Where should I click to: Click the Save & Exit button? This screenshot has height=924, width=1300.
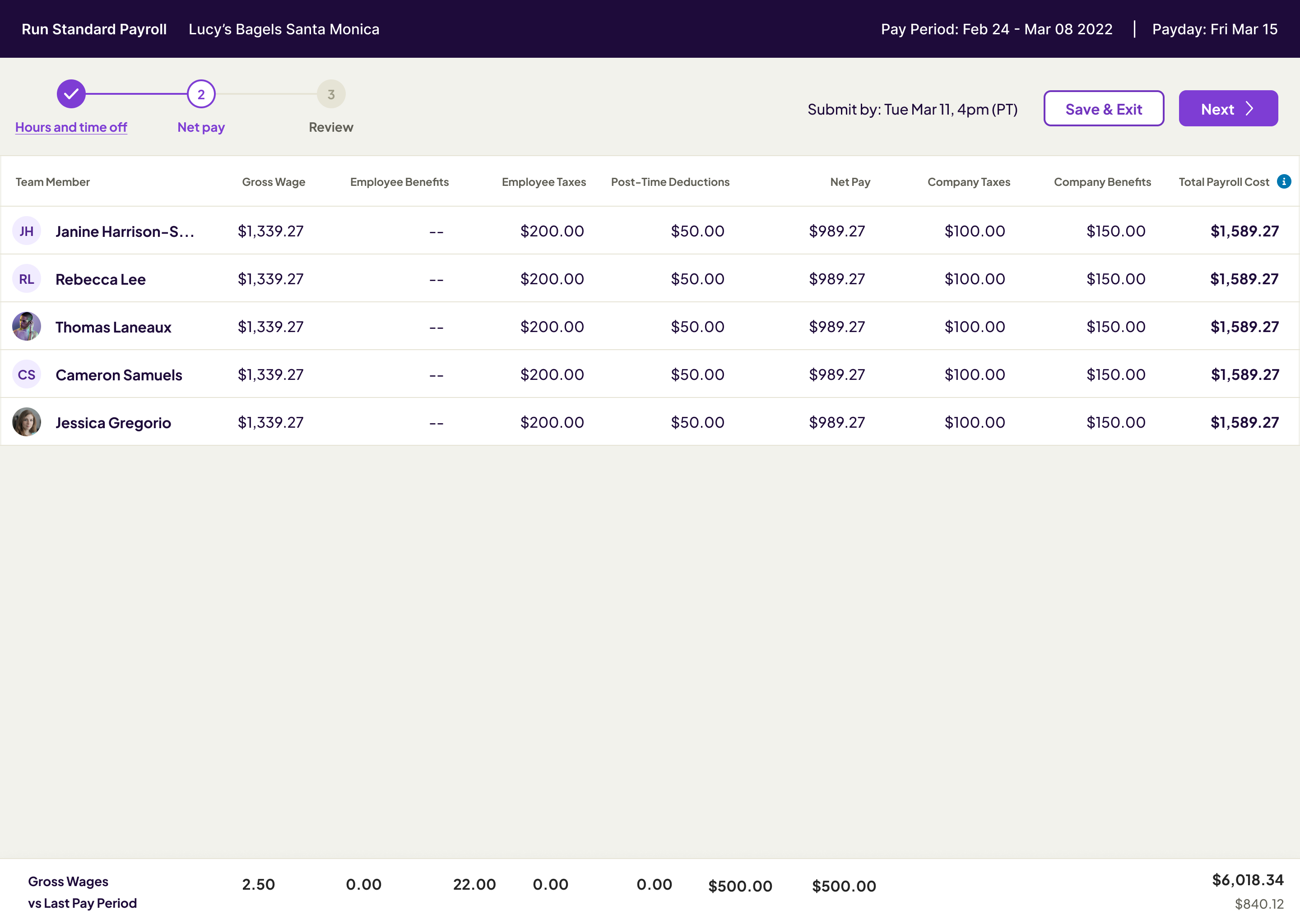(1103, 108)
